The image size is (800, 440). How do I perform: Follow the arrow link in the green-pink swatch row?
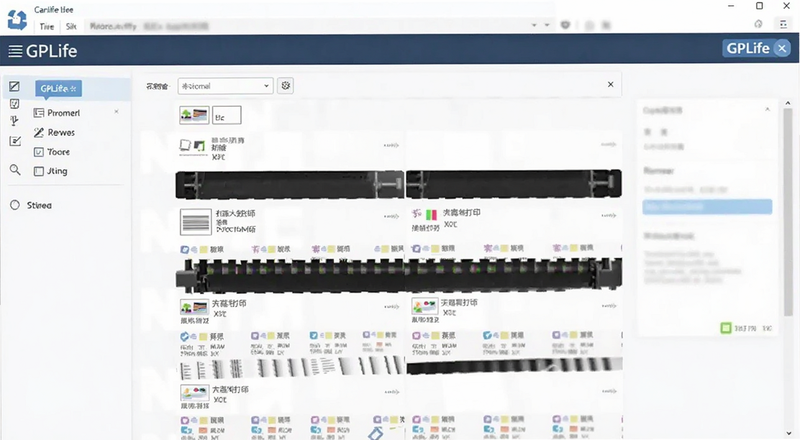(x=608, y=215)
